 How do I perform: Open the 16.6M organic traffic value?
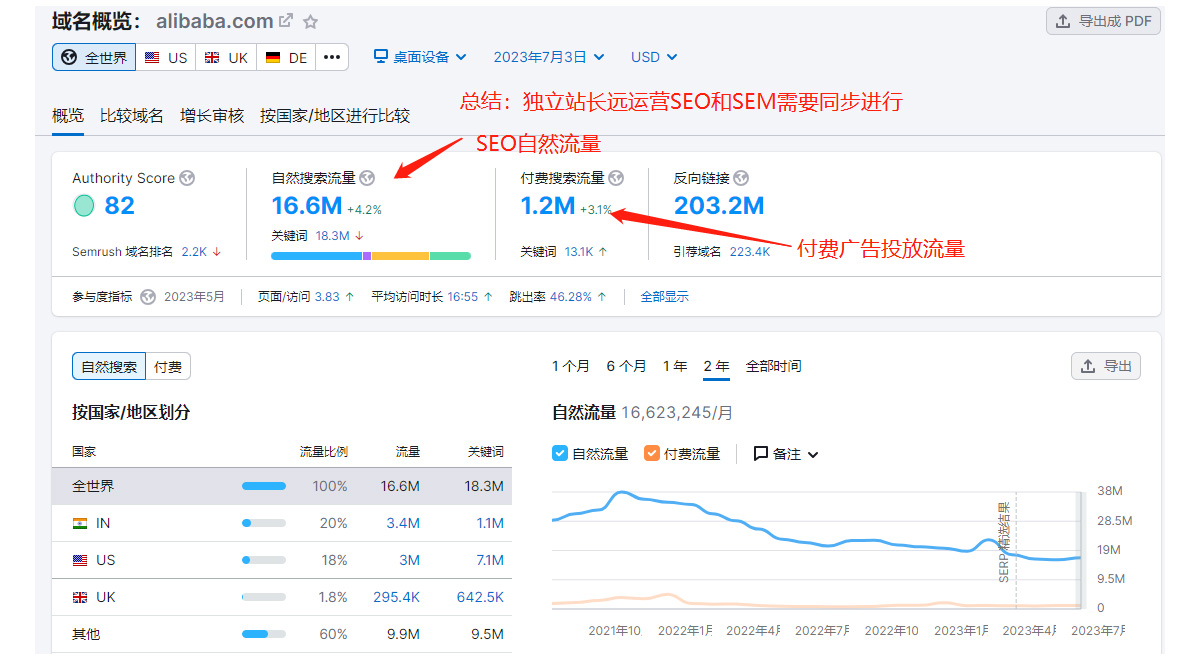307,206
